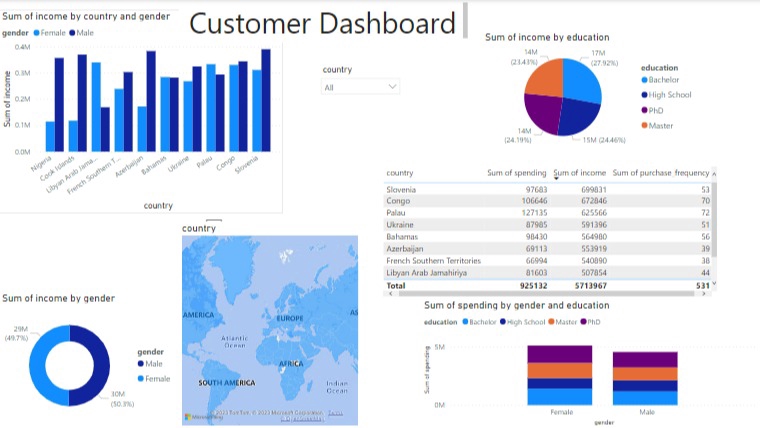Click the table horizontal scrollbar
The width and height of the screenshot is (760, 428).
click(x=546, y=294)
